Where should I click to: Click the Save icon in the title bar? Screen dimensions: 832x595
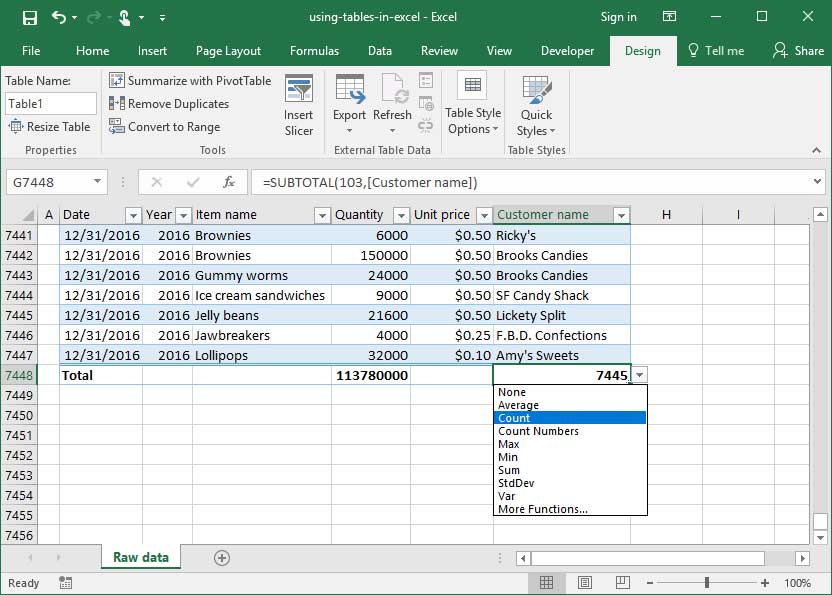coord(30,18)
